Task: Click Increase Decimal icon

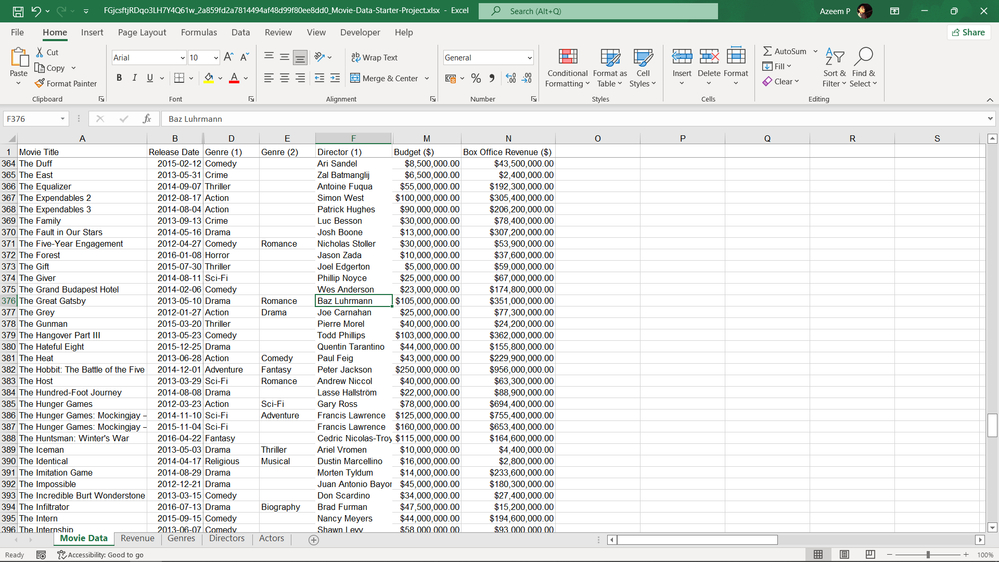Action: (511, 78)
